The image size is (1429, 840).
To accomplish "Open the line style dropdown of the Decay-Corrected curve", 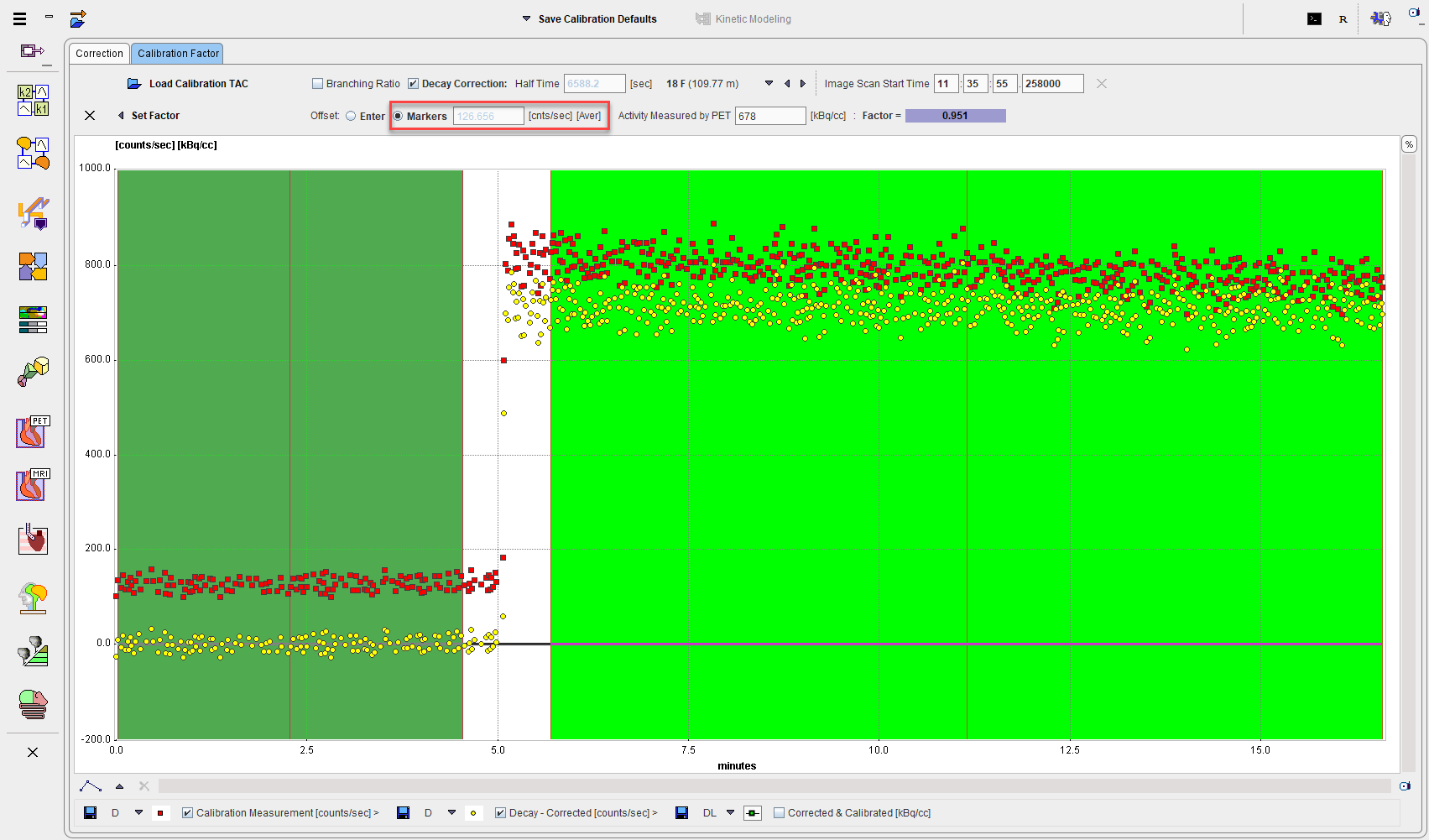I will [x=451, y=812].
